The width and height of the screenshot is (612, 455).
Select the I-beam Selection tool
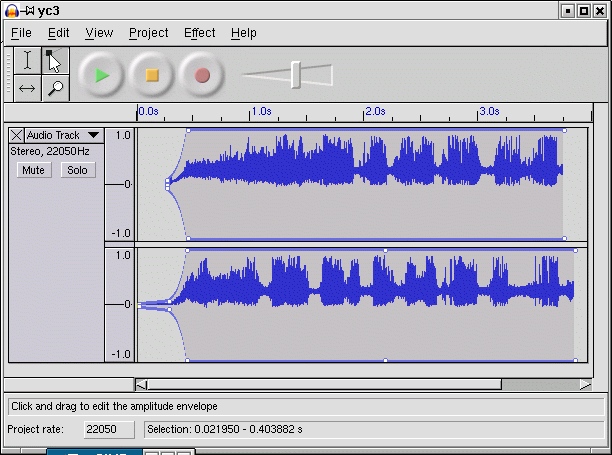[x=28, y=61]
